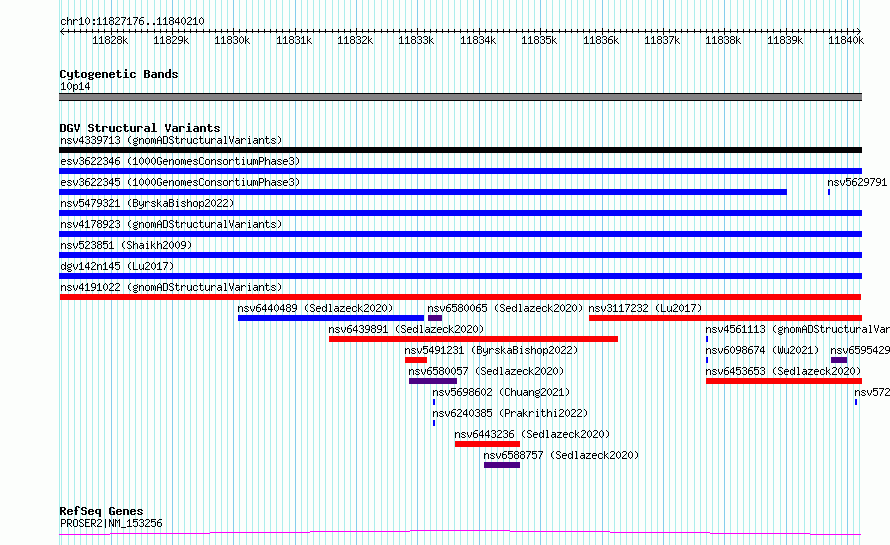Open the nsv4191022 gnomAD label
This screenshot has height=545, width=890.
[171, 287]
